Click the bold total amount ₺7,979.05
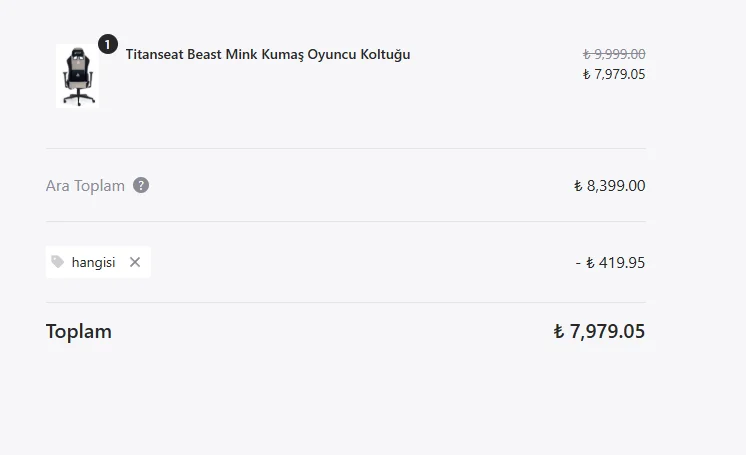The width and height of the screenshot is (746, 455). pos(600,332)
